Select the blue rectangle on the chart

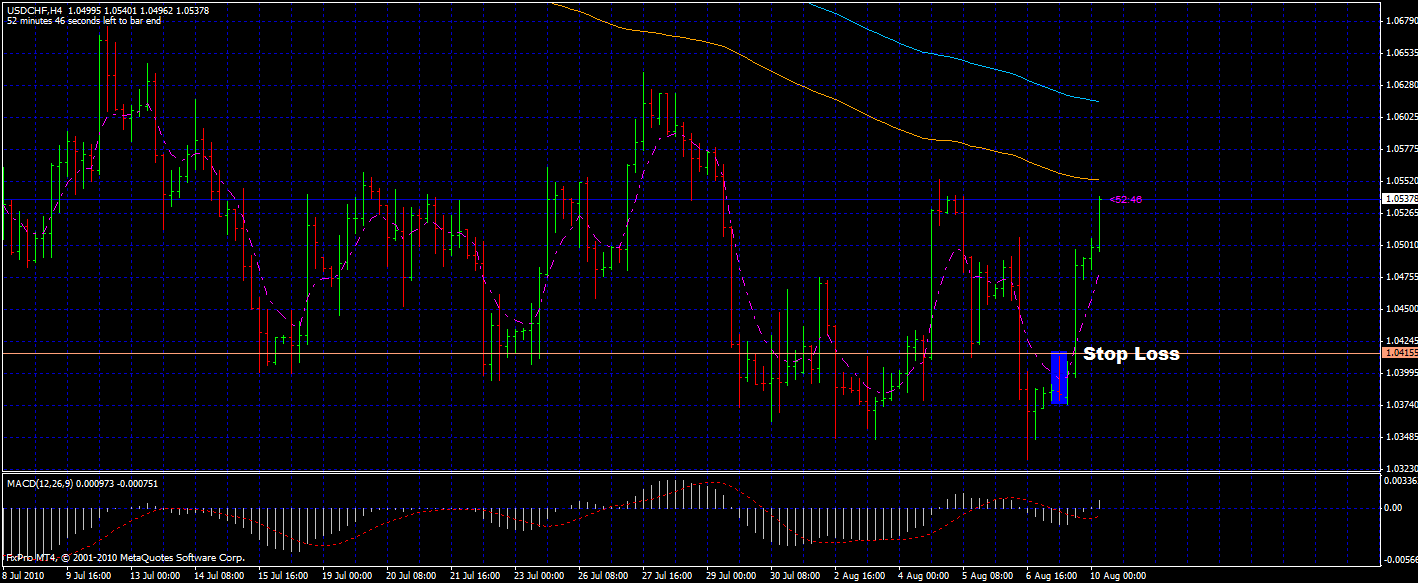[x=1059, y=378]
